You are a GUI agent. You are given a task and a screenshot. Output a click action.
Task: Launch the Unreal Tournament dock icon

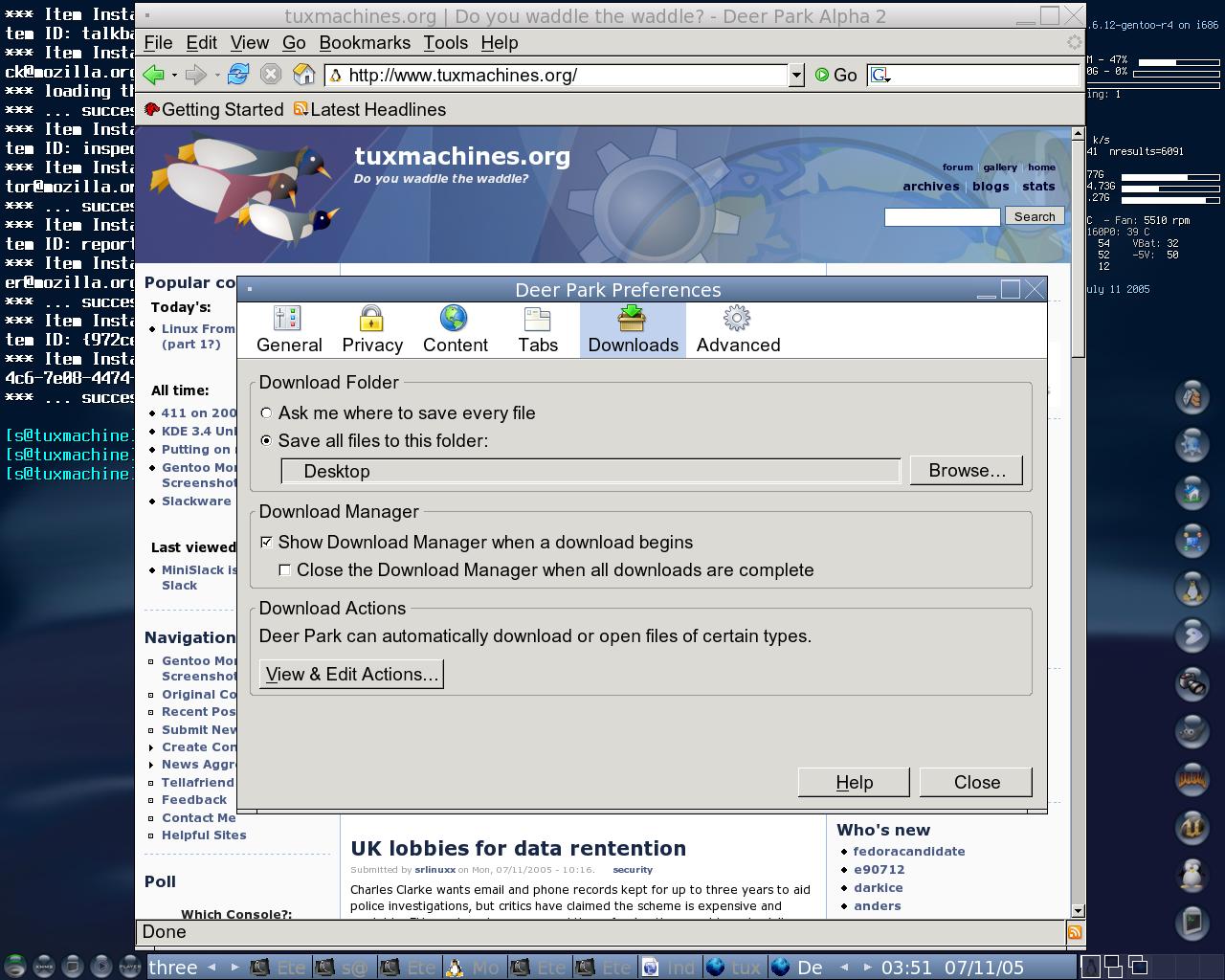[x=1192, y=828]
